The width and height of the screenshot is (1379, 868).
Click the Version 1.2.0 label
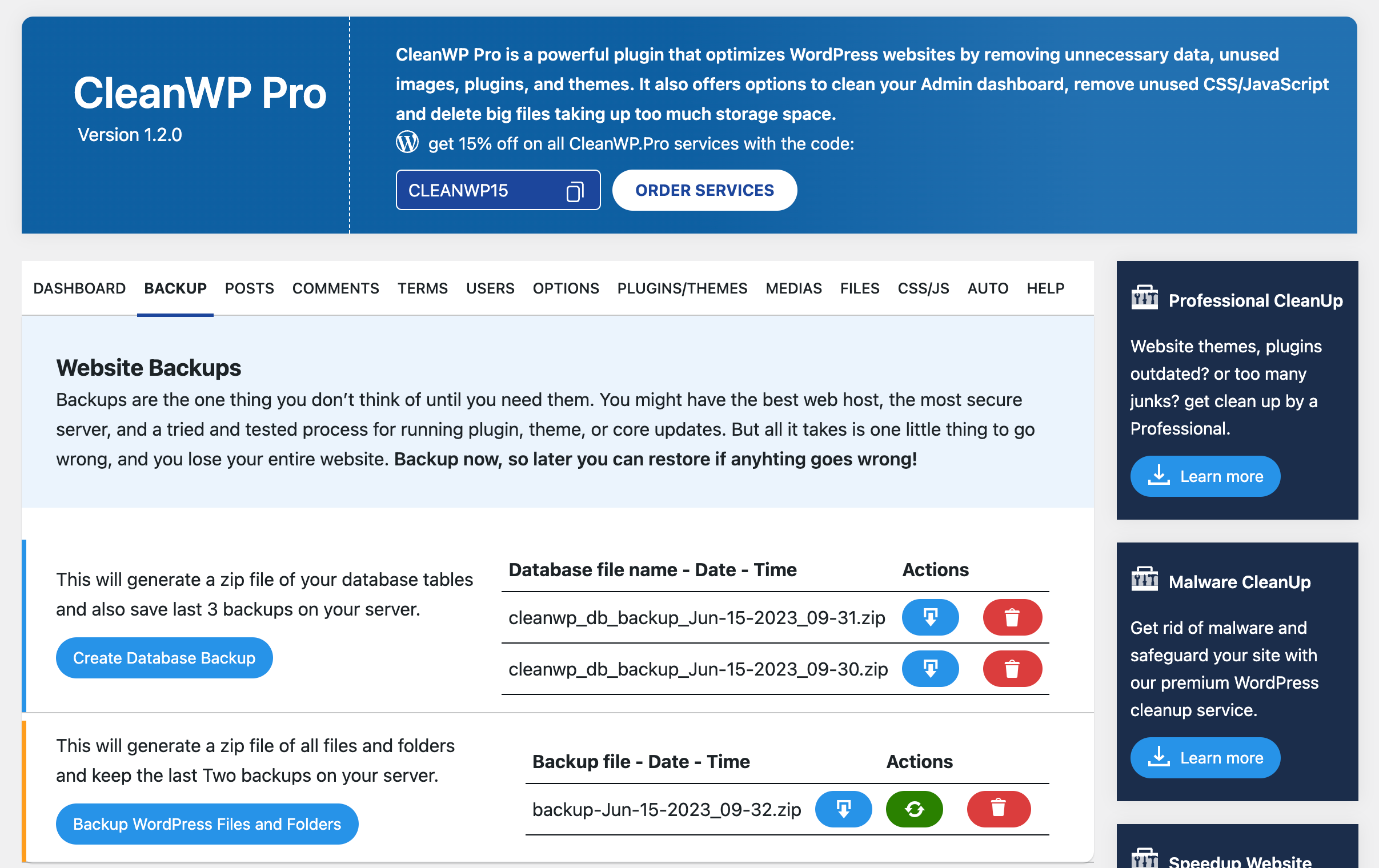130,135
